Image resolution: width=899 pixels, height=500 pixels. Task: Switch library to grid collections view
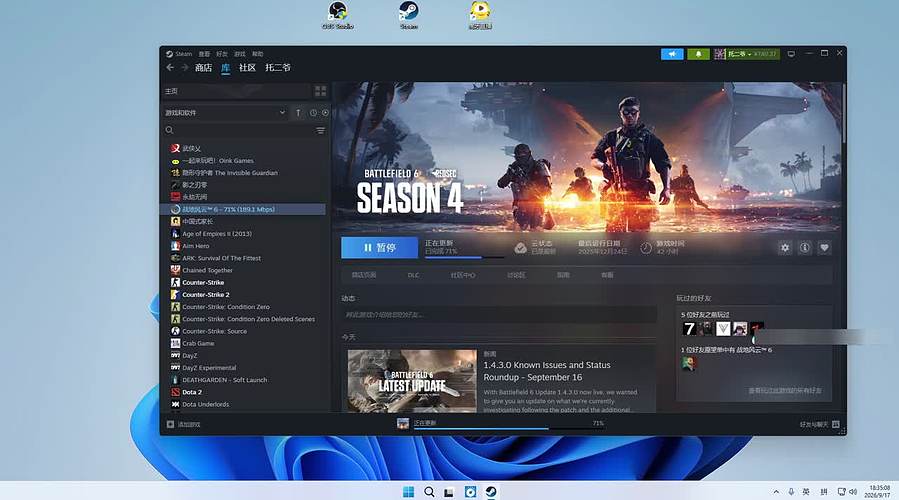point(320,91)
